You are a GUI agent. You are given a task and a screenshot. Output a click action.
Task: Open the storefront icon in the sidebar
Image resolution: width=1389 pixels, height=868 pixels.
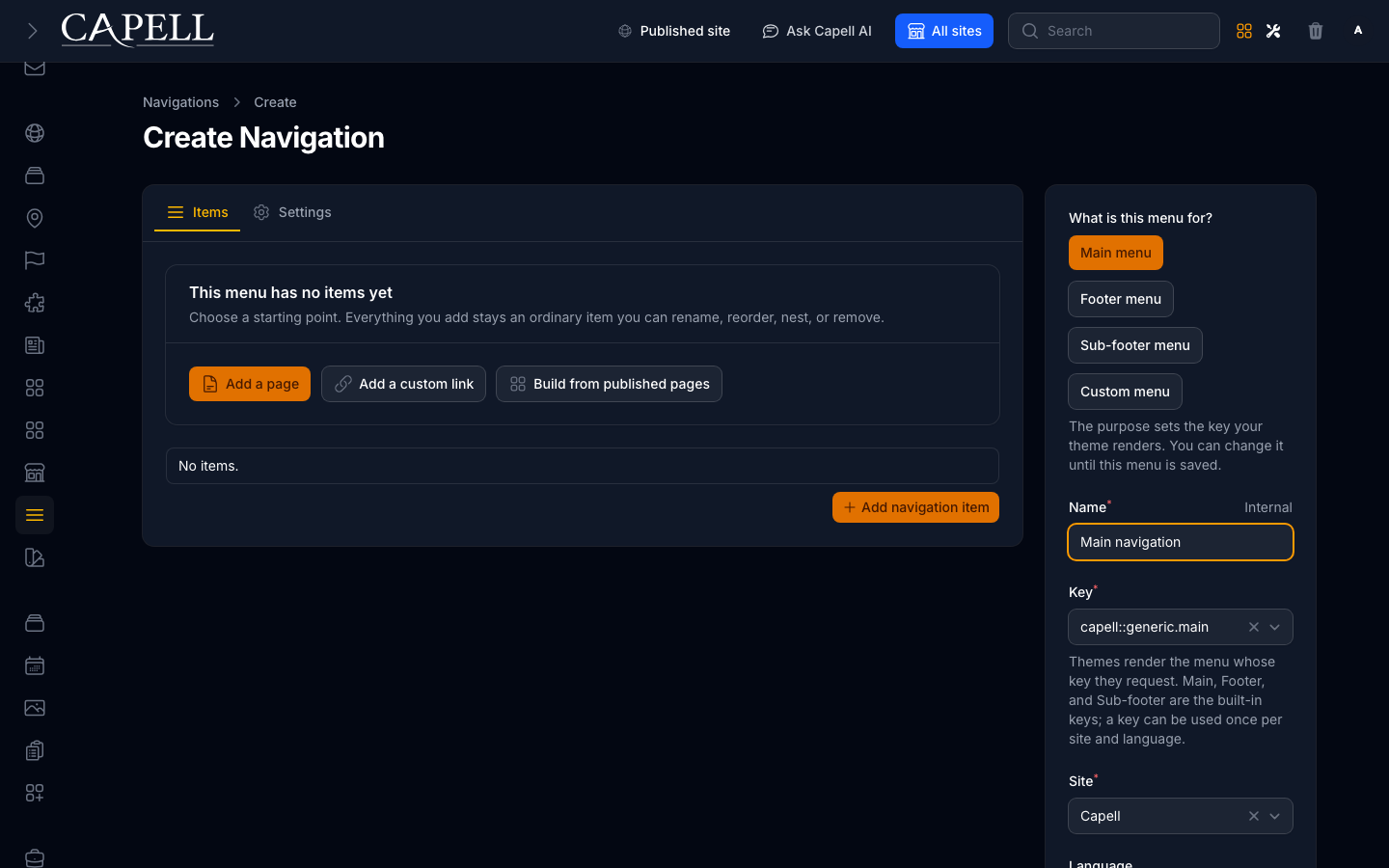35,473
